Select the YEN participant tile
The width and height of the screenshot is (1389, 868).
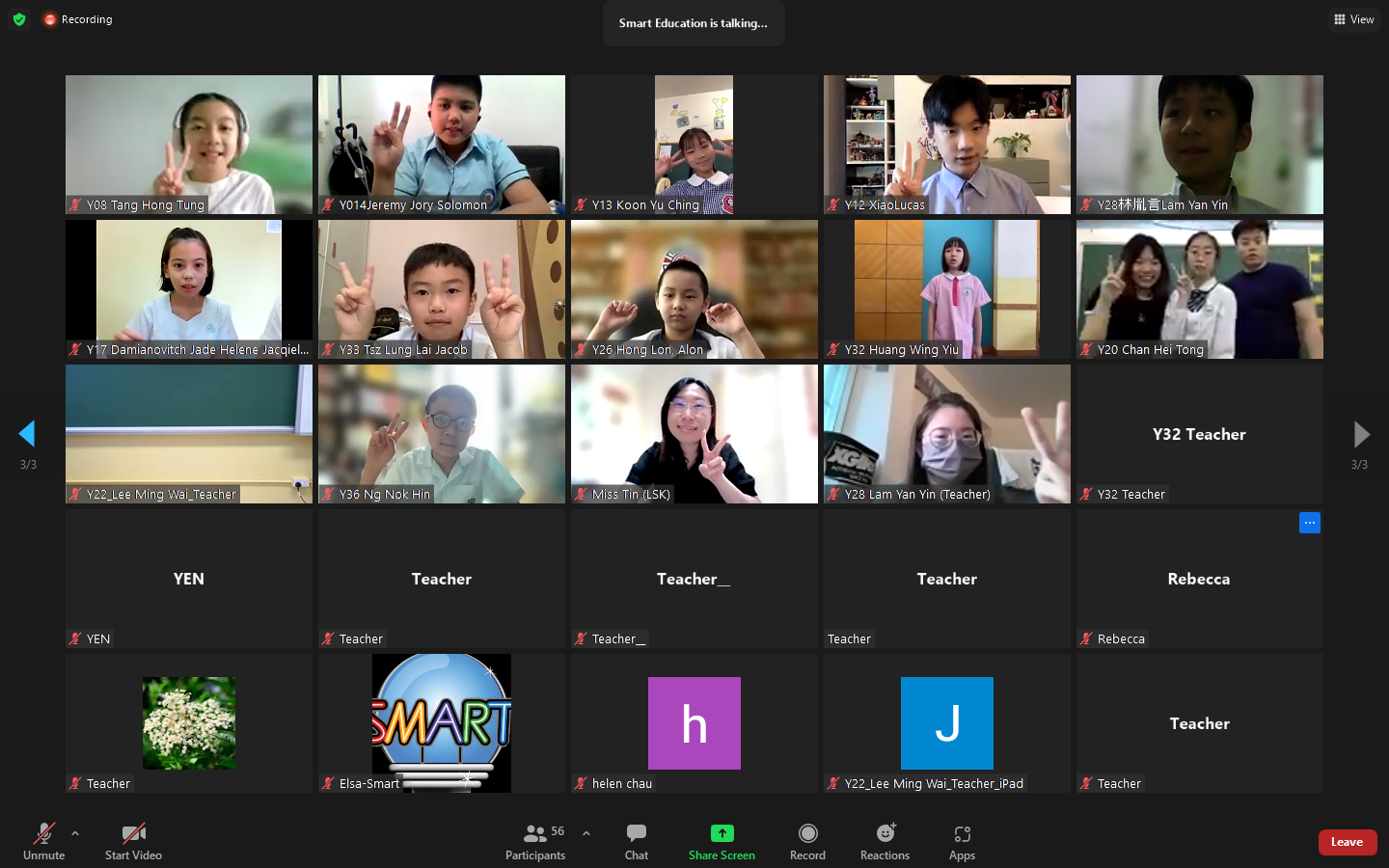point(189,579)
